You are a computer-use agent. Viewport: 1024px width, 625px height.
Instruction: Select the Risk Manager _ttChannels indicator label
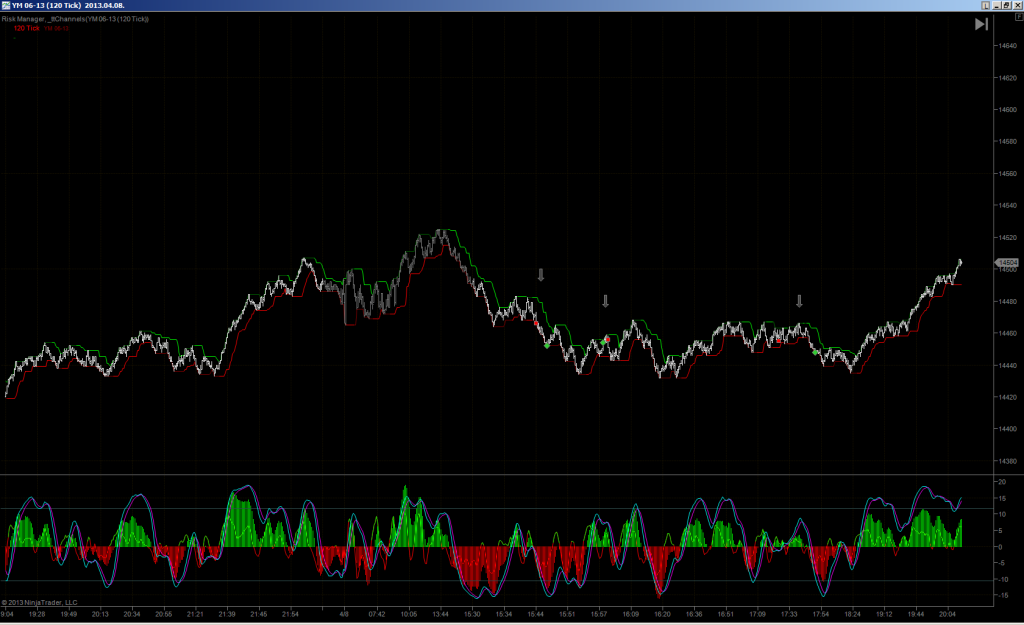pos(75,19)
